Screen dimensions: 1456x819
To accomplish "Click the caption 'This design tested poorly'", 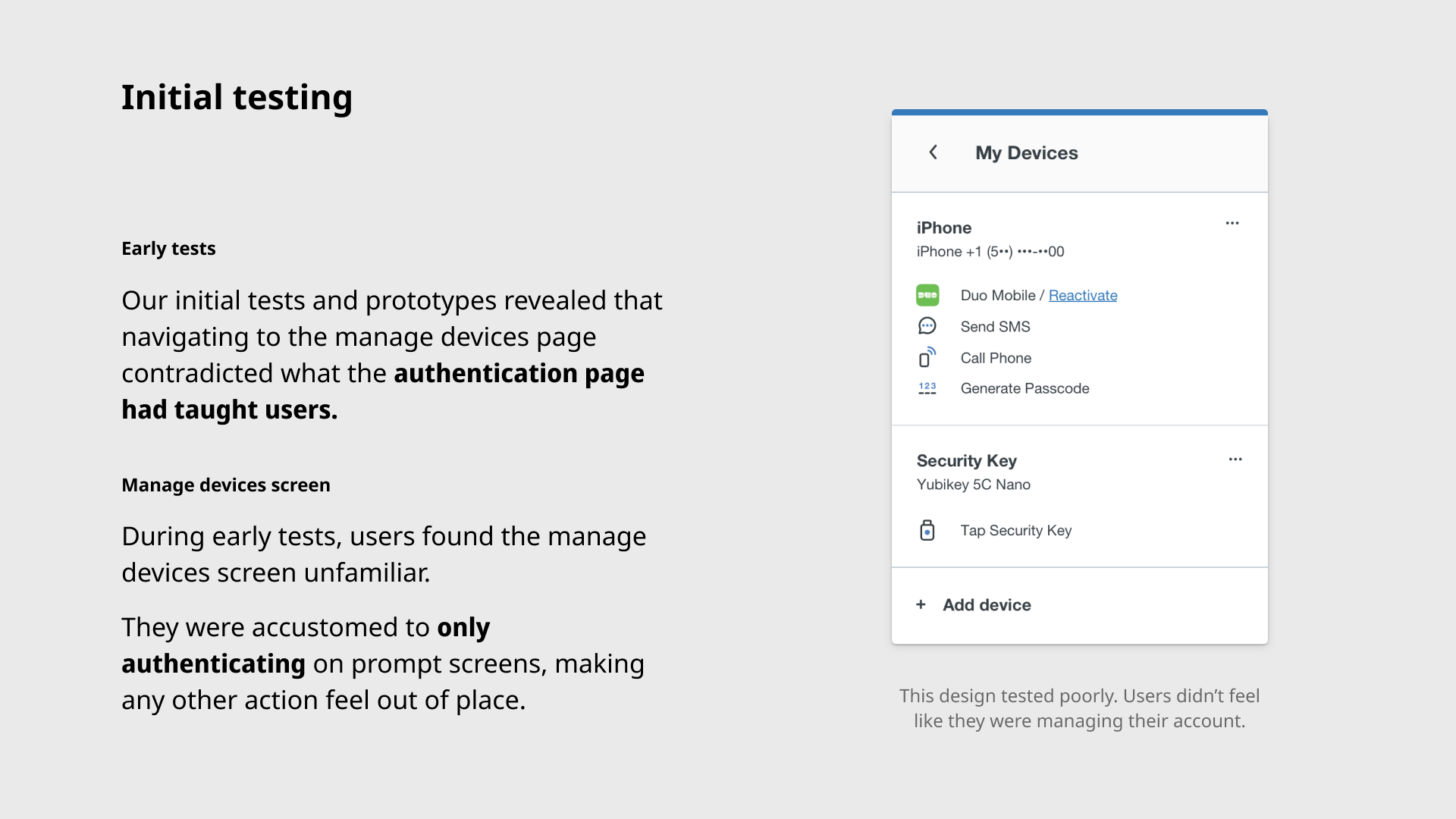I will [1079, 708].
